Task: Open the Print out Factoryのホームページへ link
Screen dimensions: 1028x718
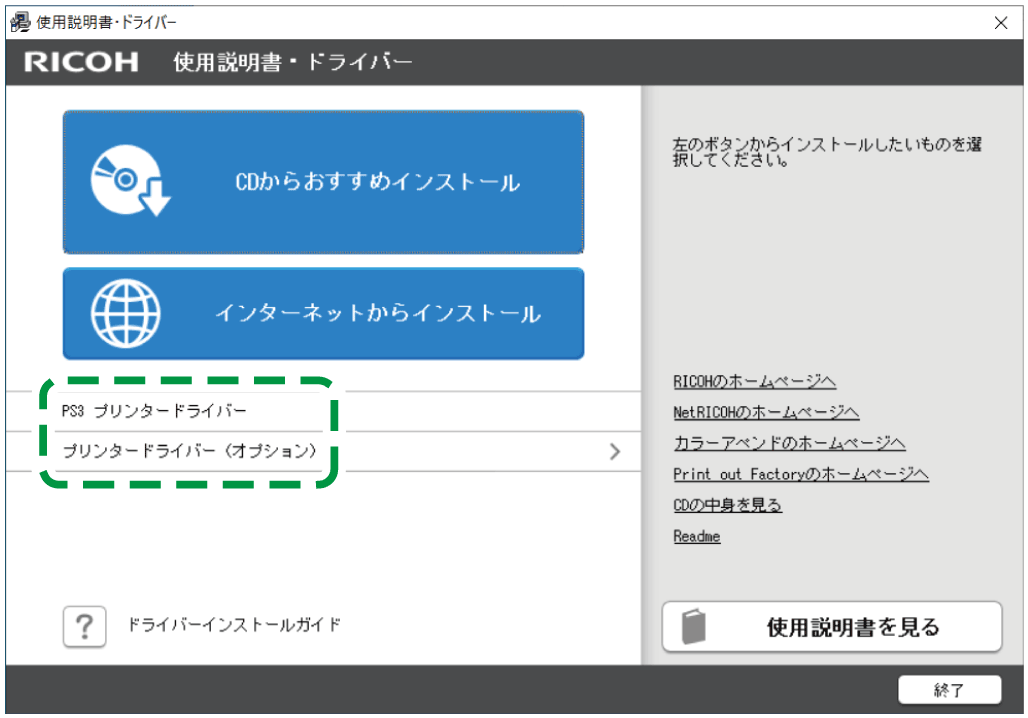Action: click(x=801, y=473)
